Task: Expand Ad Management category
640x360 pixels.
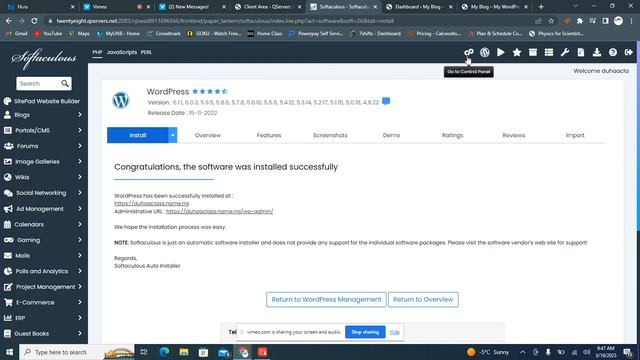Action: (43, 209)
